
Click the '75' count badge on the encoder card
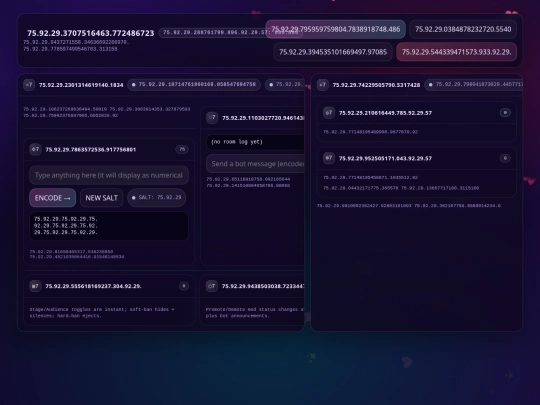coord(182,149)
